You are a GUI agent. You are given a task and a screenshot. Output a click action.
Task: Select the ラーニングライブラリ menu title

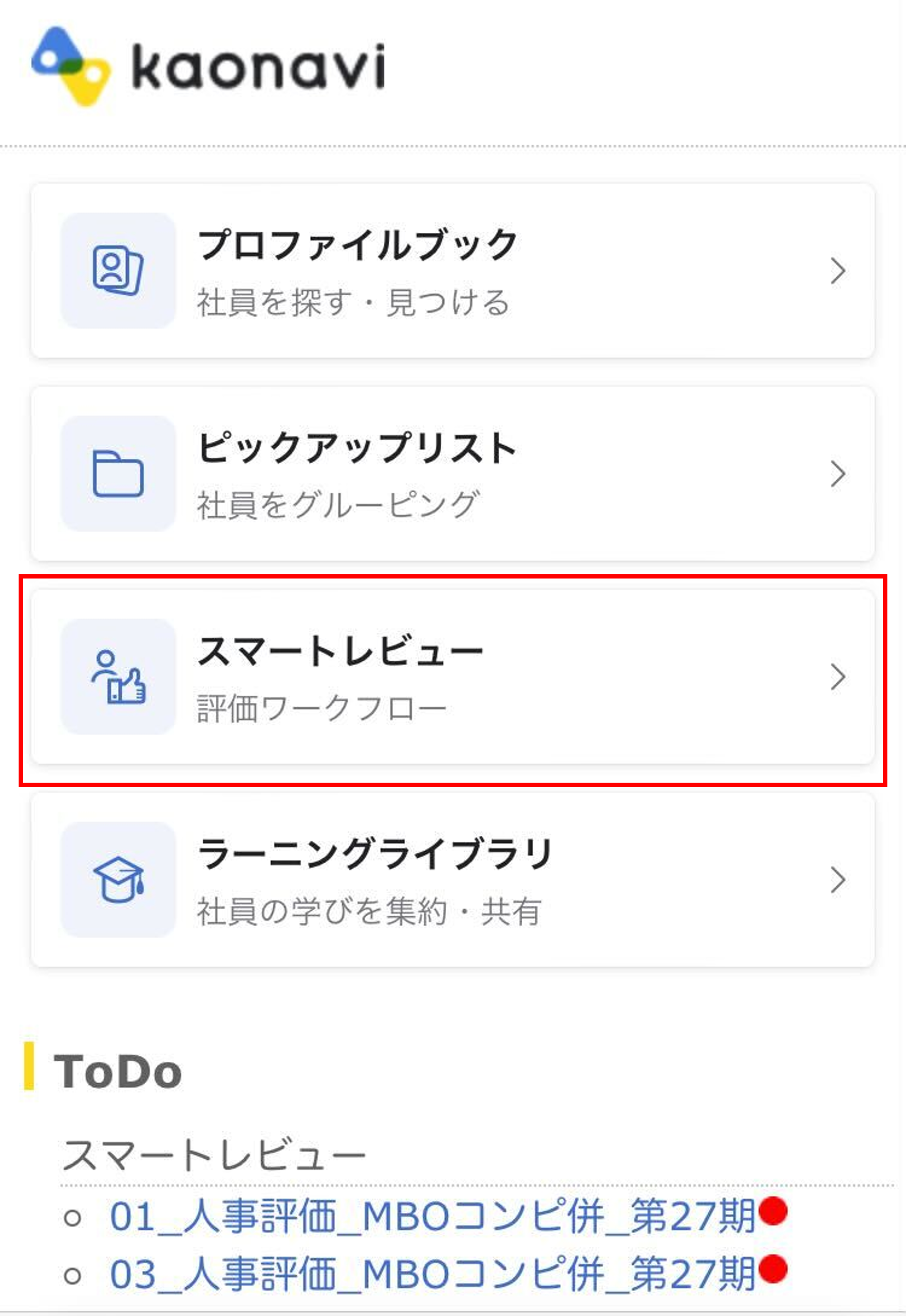tap(375, 853)
